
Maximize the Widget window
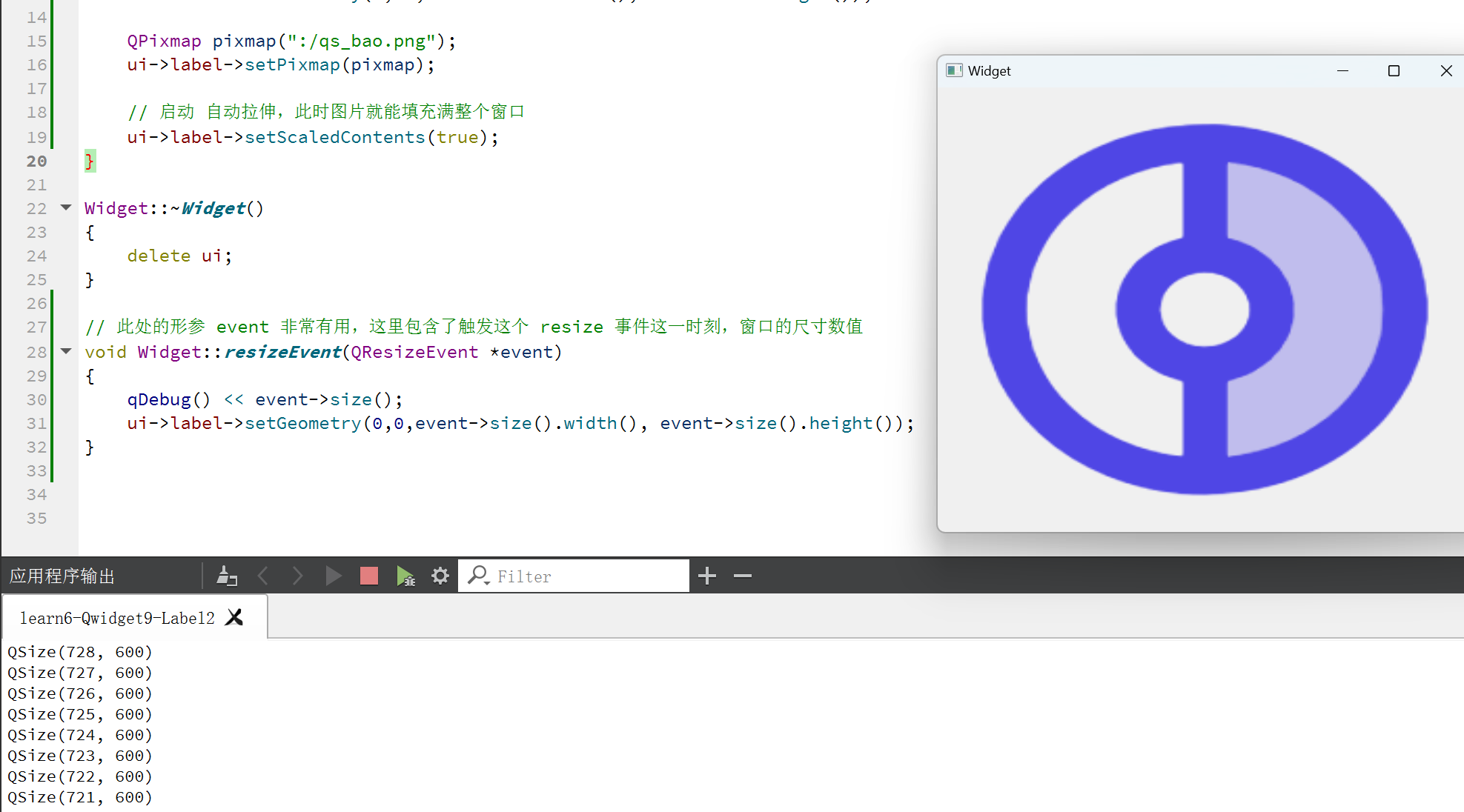click(x=1394, y=70)
